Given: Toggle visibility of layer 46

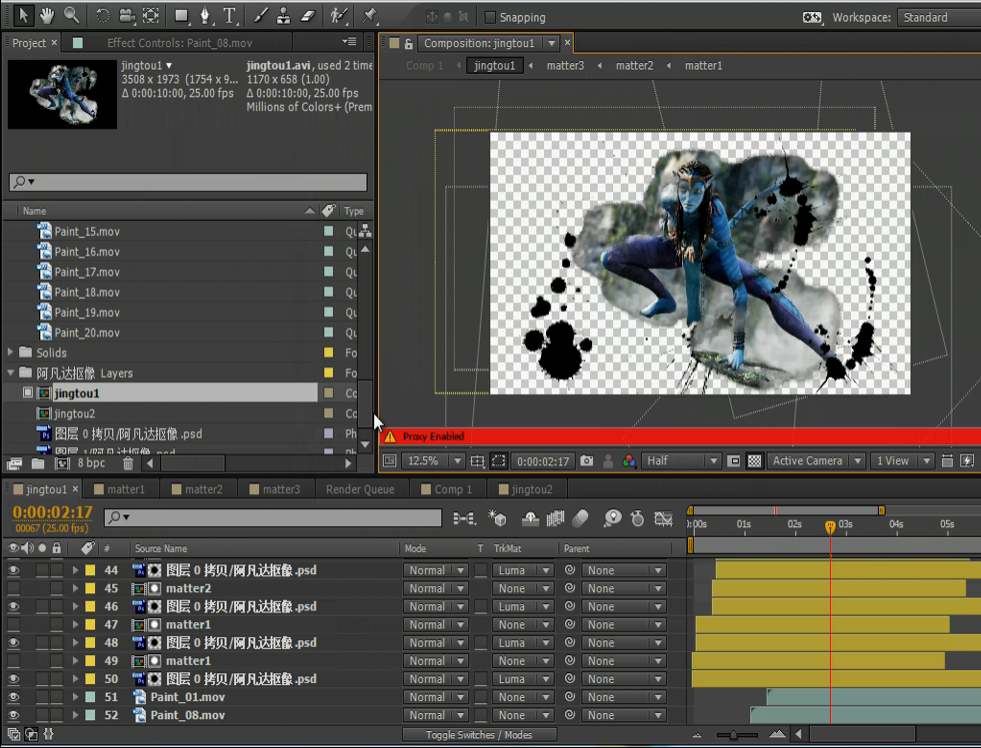Looking at the screenshot, I should [13, 607].
